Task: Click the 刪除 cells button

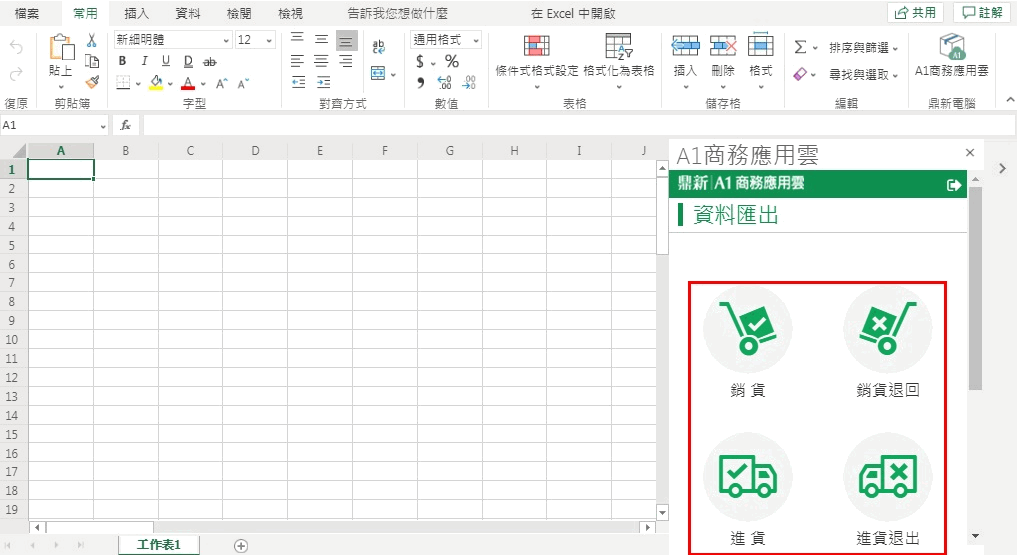Action: click(x=723, y=60)
